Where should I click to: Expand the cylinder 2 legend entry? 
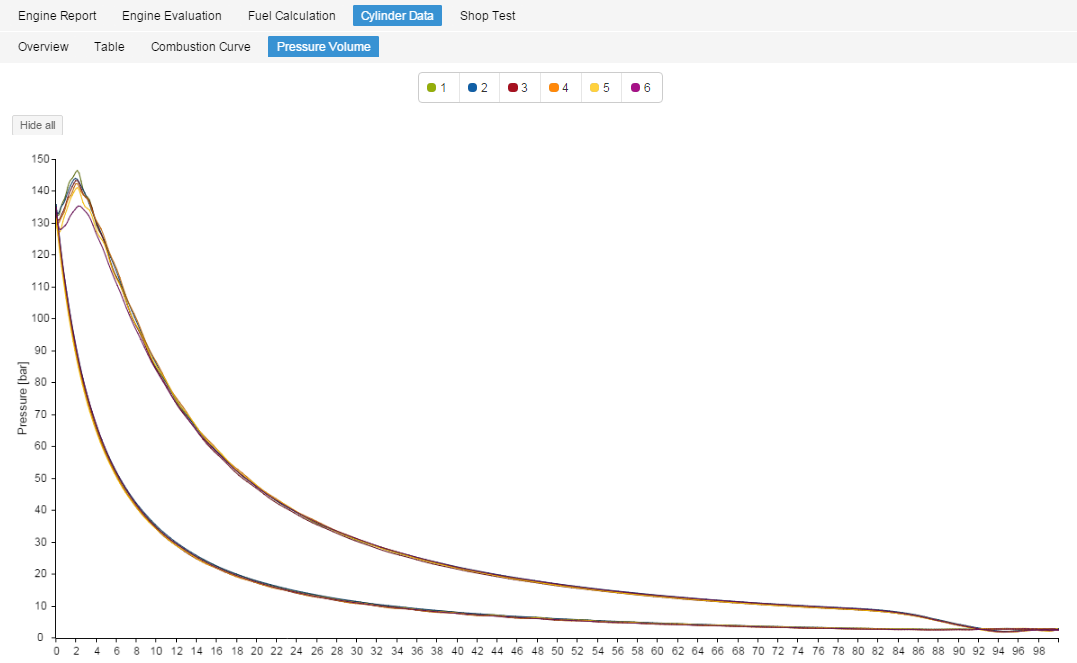[477, 87]
